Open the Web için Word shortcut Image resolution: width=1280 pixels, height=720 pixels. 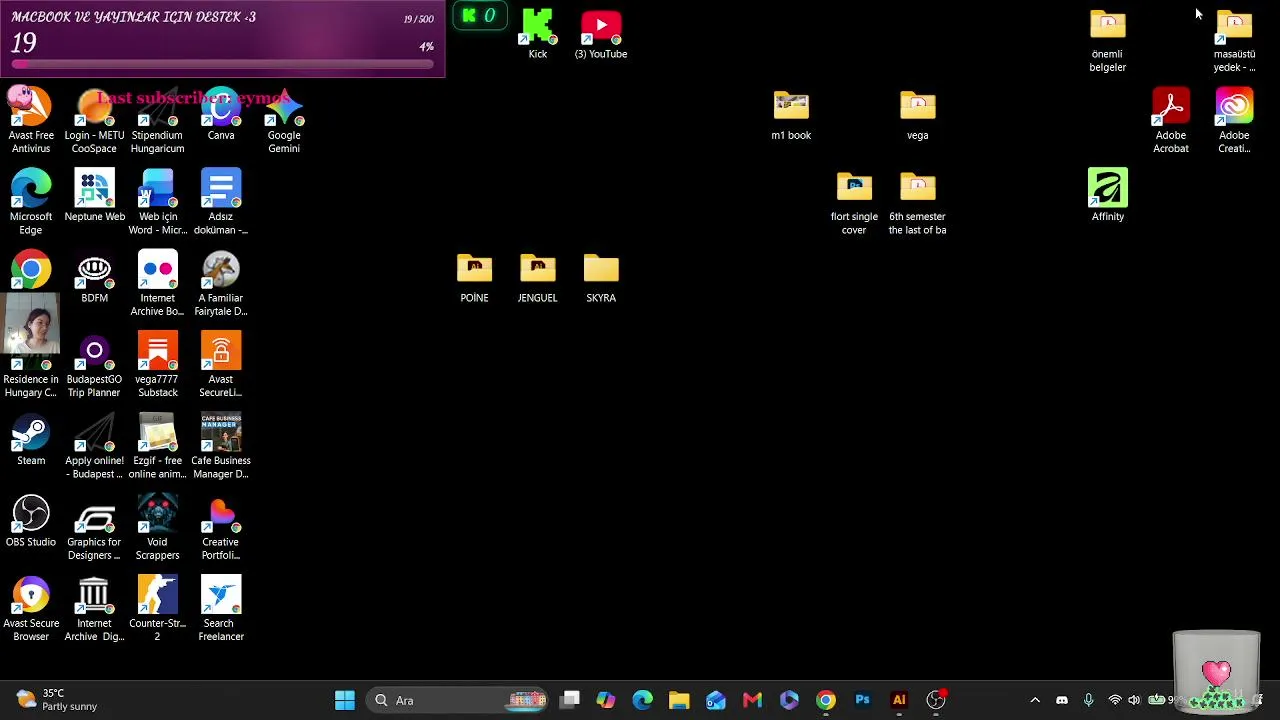click(x=157, y=201)
